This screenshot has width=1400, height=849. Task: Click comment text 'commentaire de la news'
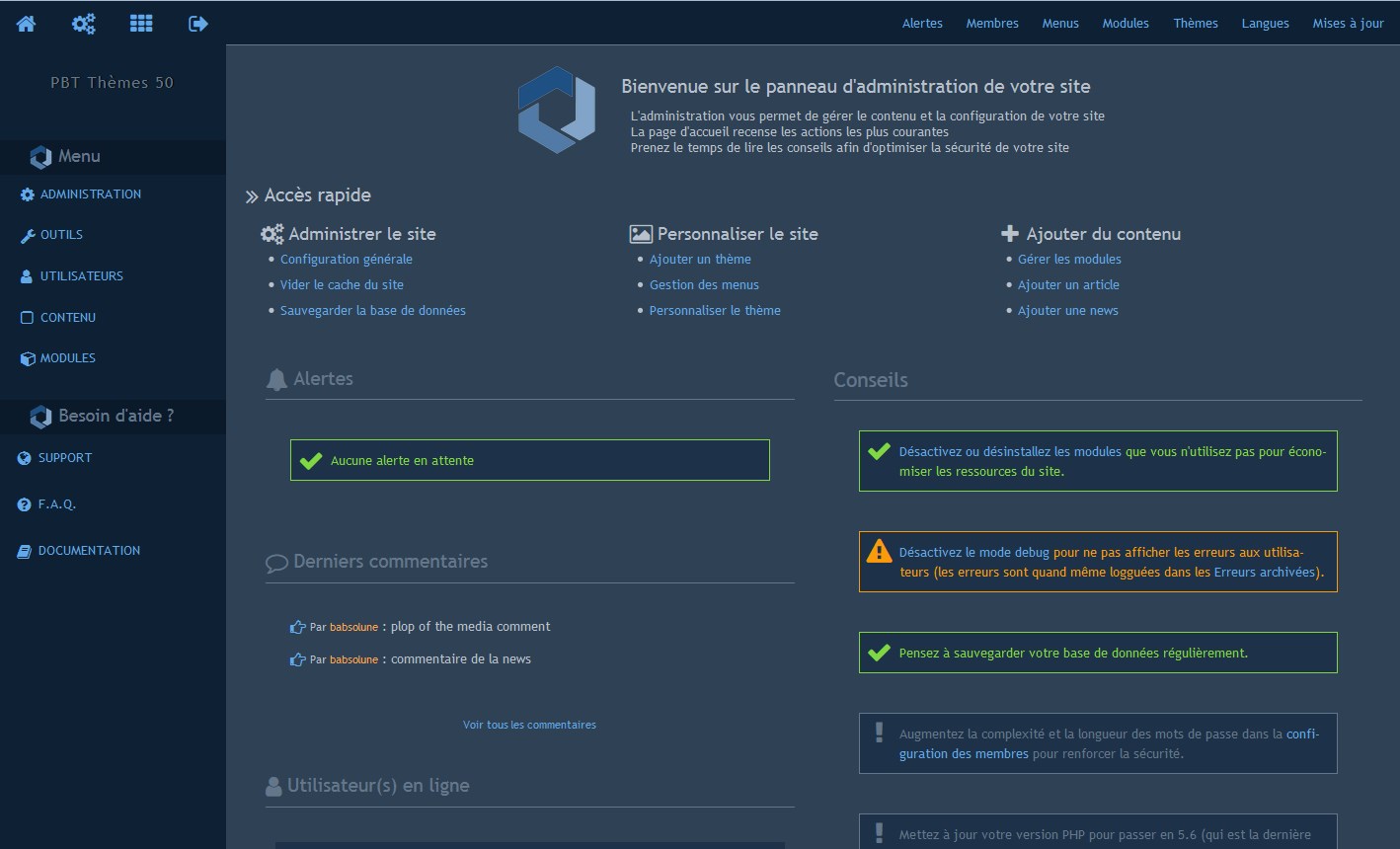point(461,659)
